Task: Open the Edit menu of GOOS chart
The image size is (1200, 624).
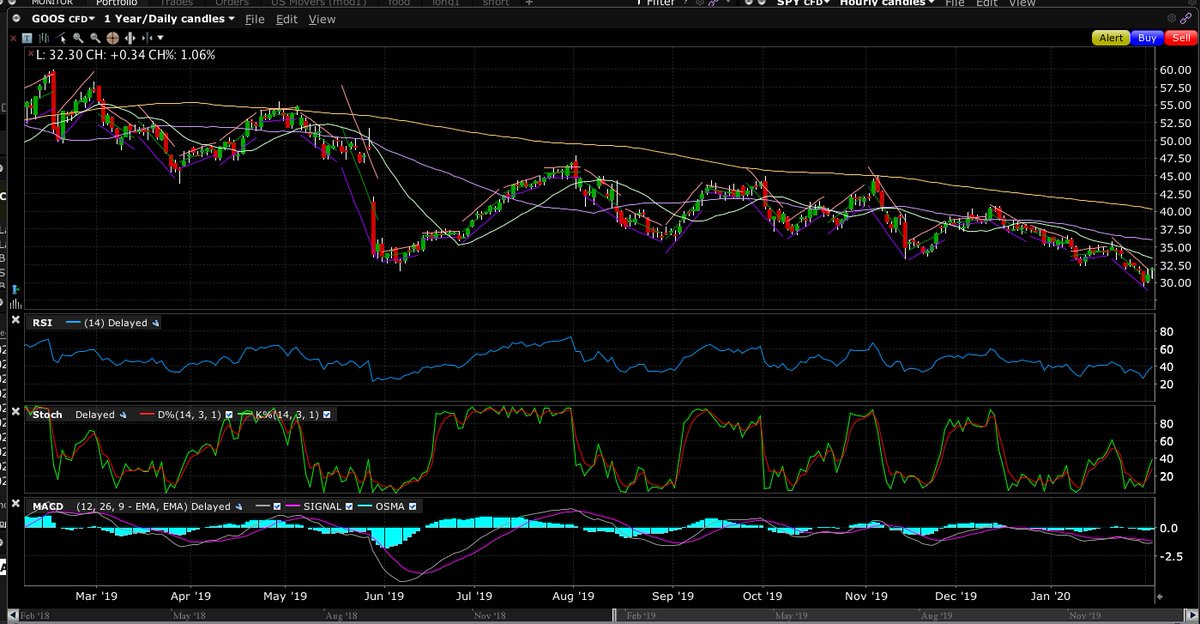Action: coord(287,19)
